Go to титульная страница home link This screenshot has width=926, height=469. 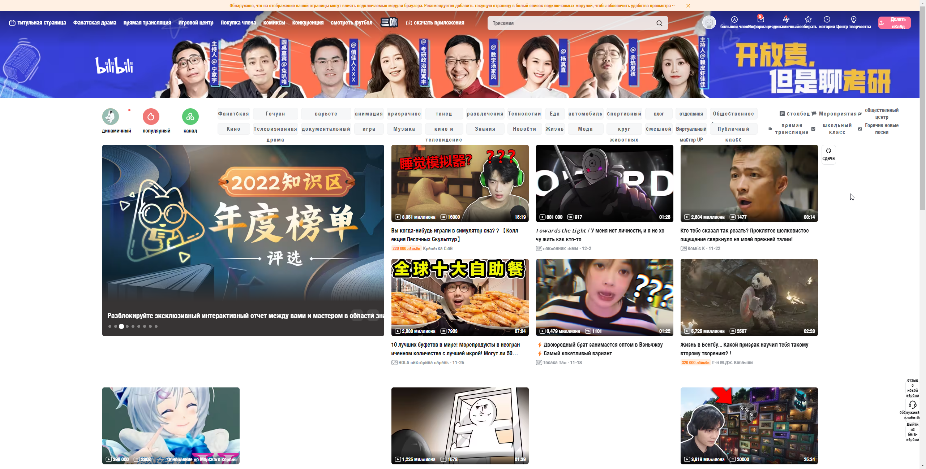[x=37, y=22]
